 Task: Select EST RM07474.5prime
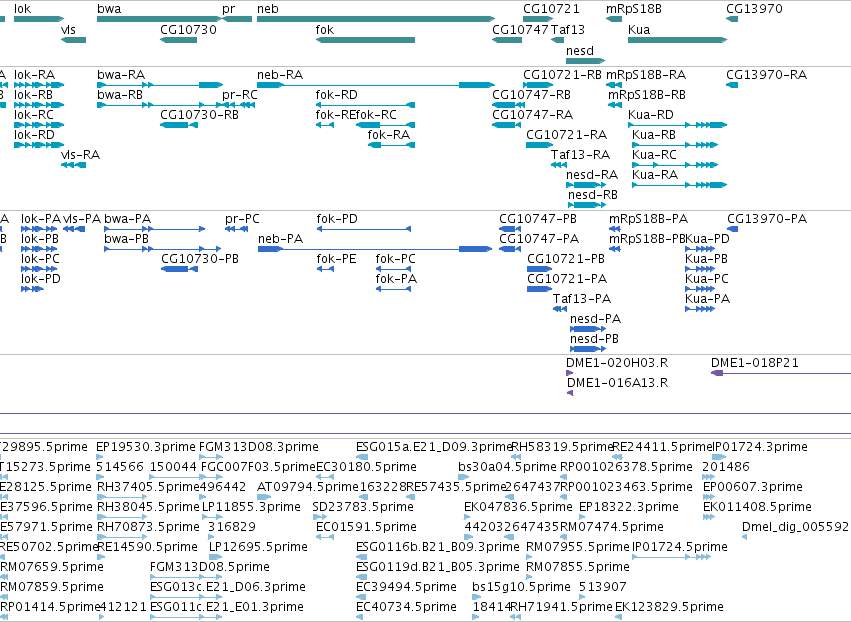pos(612,527)
